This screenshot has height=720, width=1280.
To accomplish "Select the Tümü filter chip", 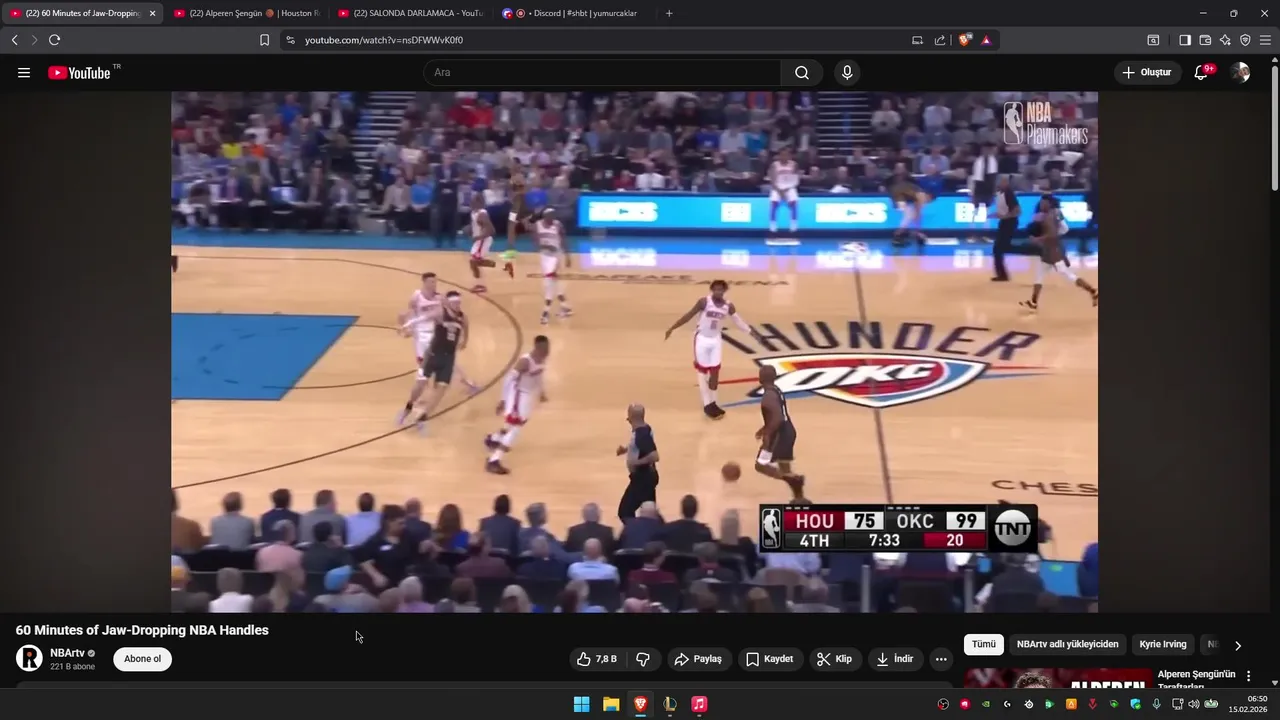I will tap(984, 645).
